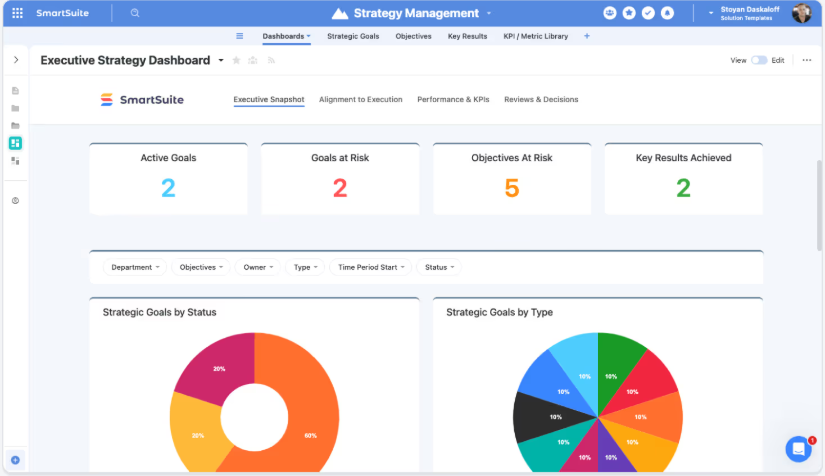Click the first folder icon in sidebar
This screenshot has width=825, height=476.
click(x=15, y=108)
